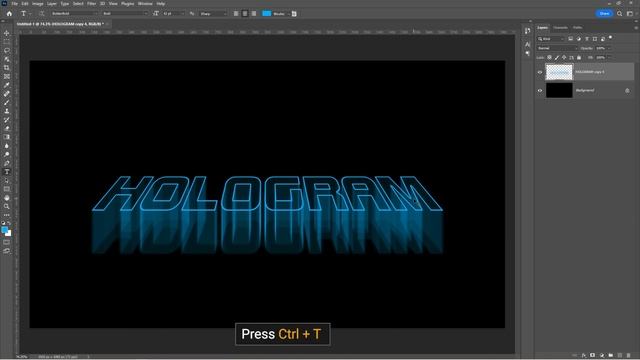
Task: Select the Eyedropper tool
Action: [x=7, y=85]
